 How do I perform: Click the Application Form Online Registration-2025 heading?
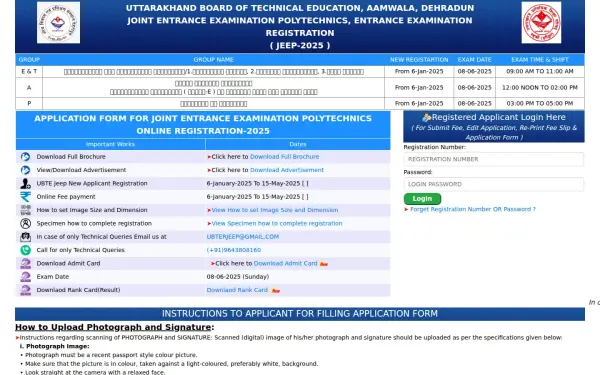(x=203, y=125)
